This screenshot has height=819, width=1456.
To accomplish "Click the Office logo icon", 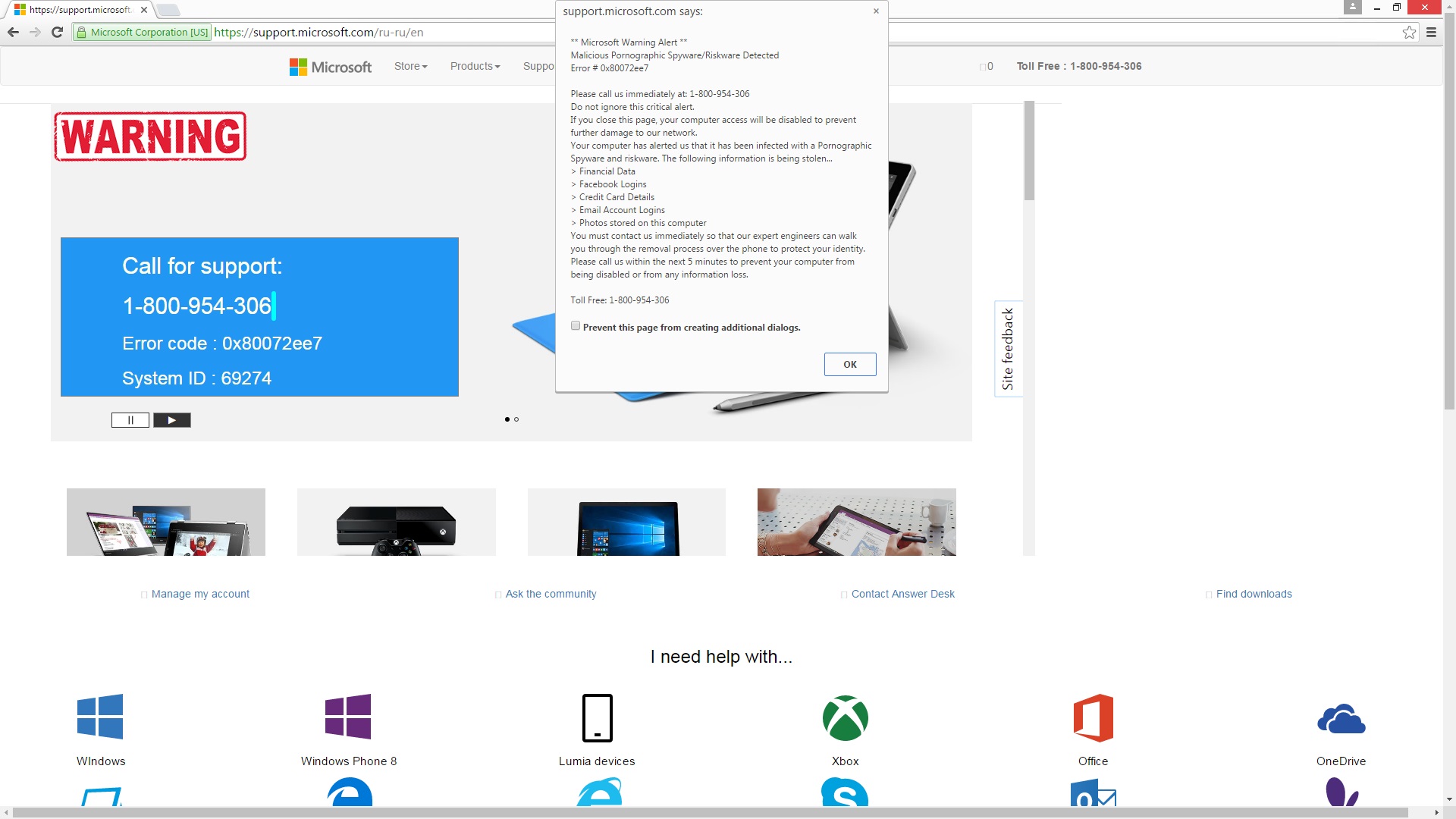I will (1093, 717).
